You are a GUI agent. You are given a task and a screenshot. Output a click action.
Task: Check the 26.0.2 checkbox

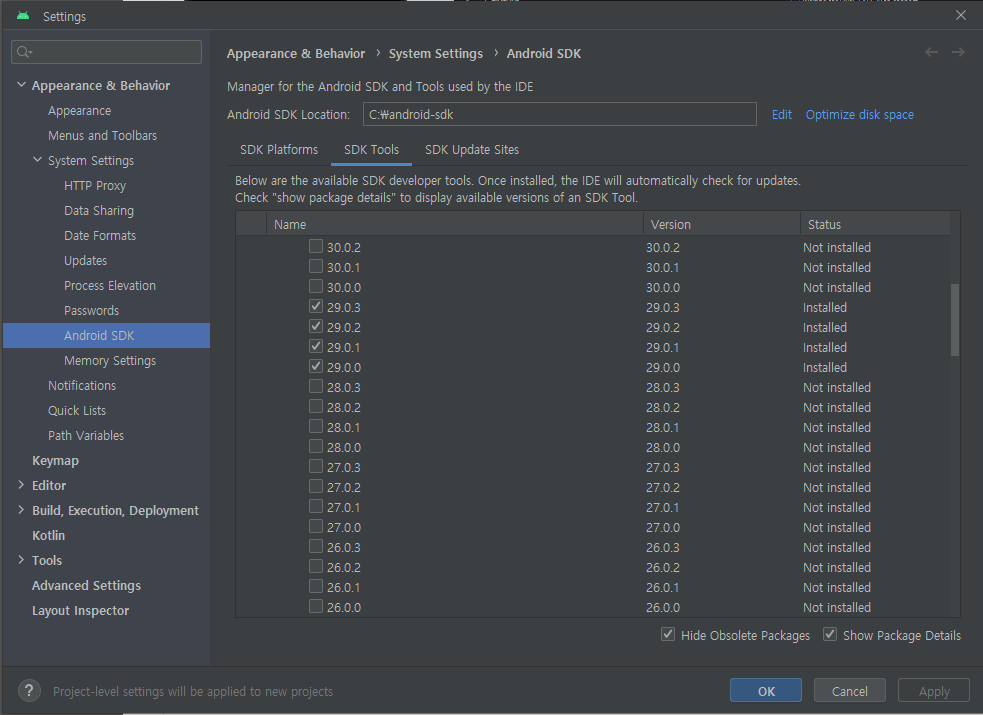(316, 566)
